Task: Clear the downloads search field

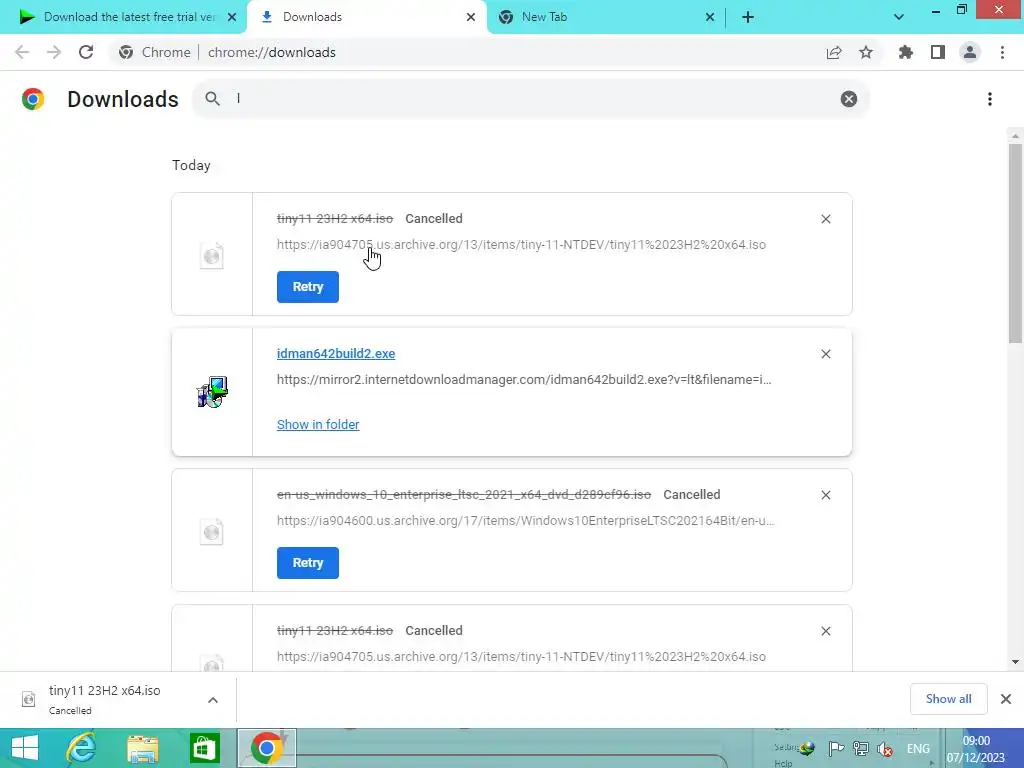Action: tap(849, 99)
